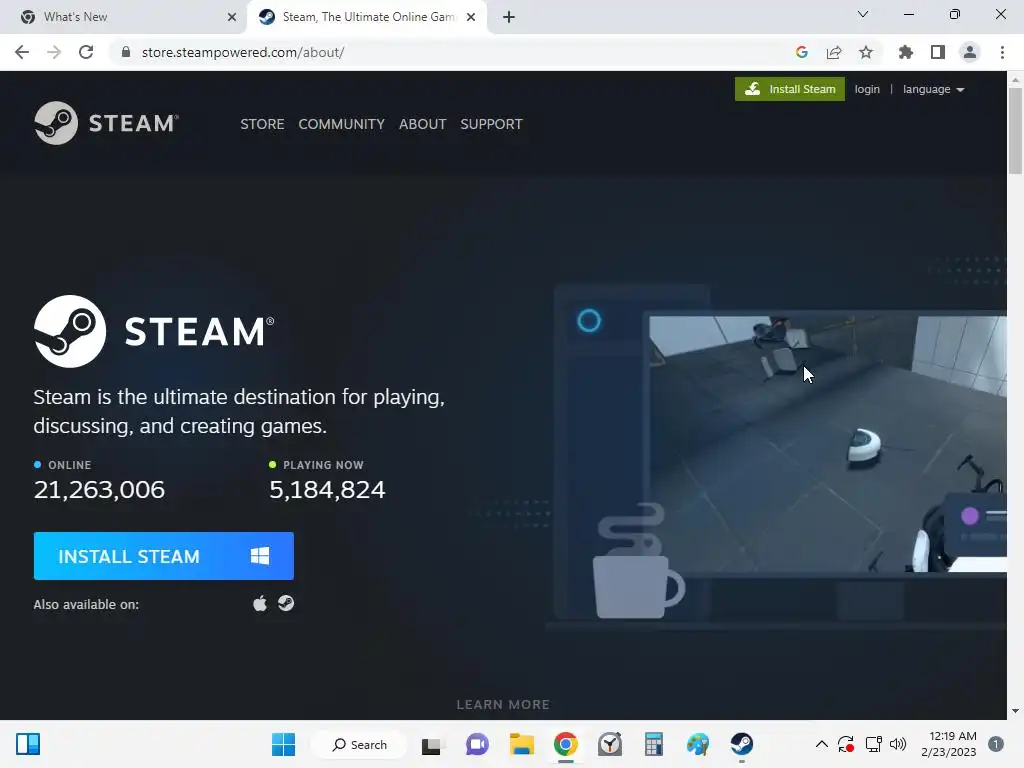View site security lock info

tap(126, 52)
